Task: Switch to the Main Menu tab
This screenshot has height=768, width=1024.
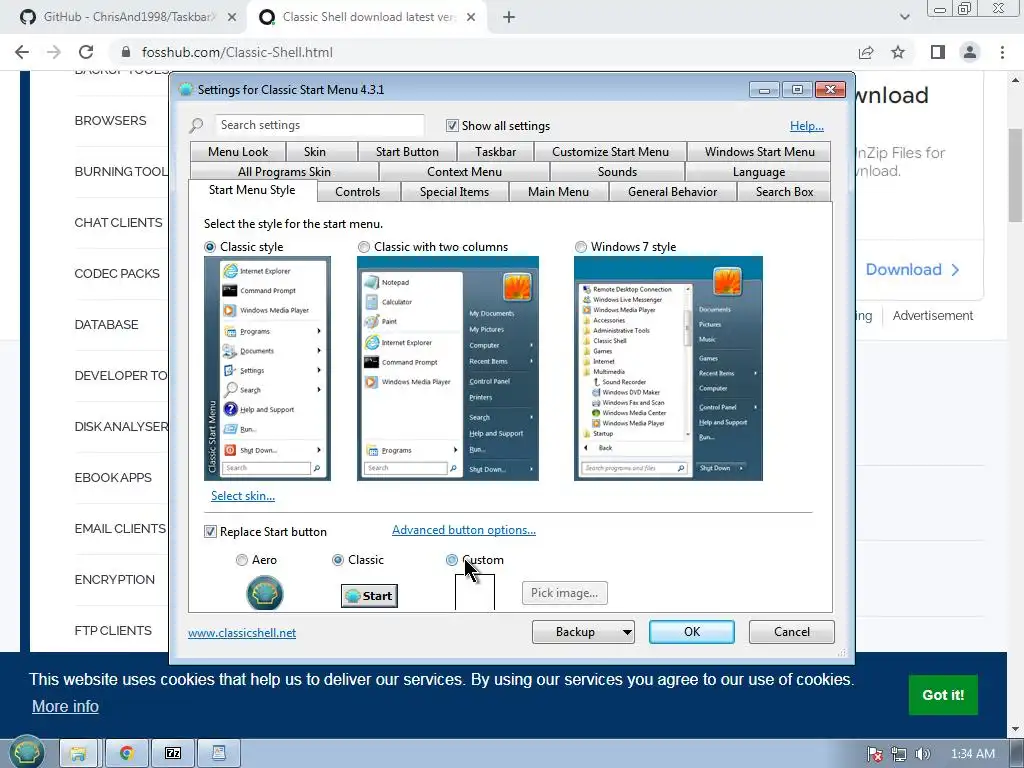Action: [558, 192]
